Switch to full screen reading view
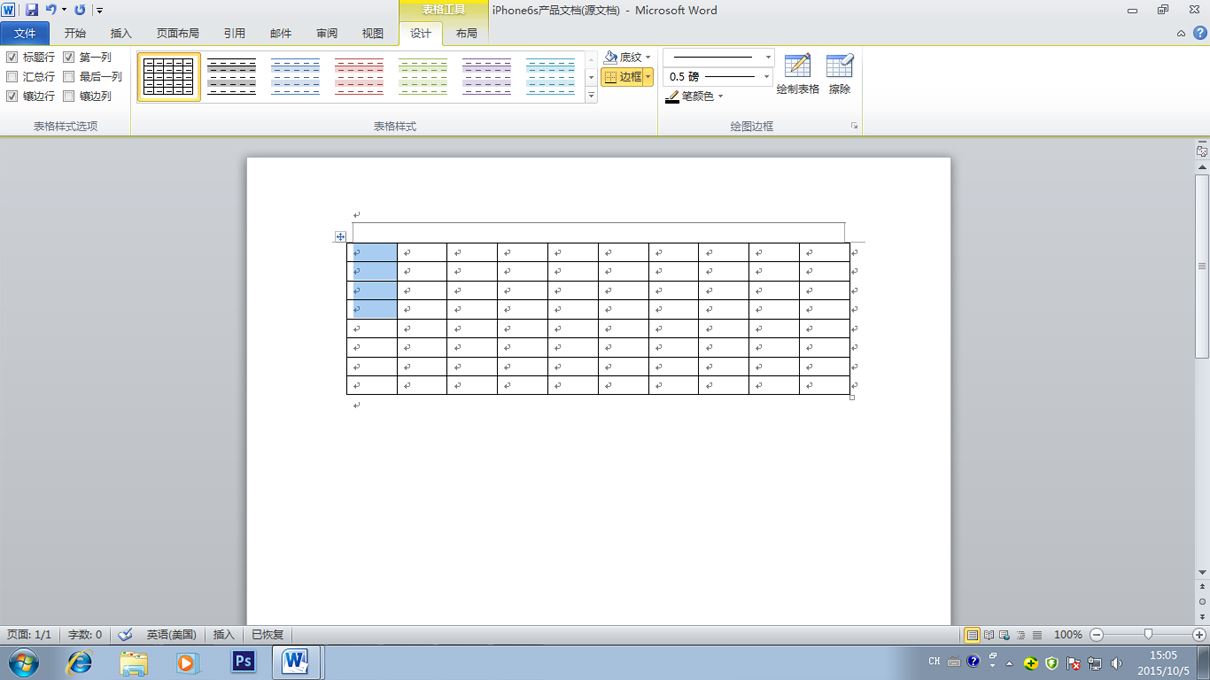Screen dimensions: 1210x680 click(x=989, y=635)
